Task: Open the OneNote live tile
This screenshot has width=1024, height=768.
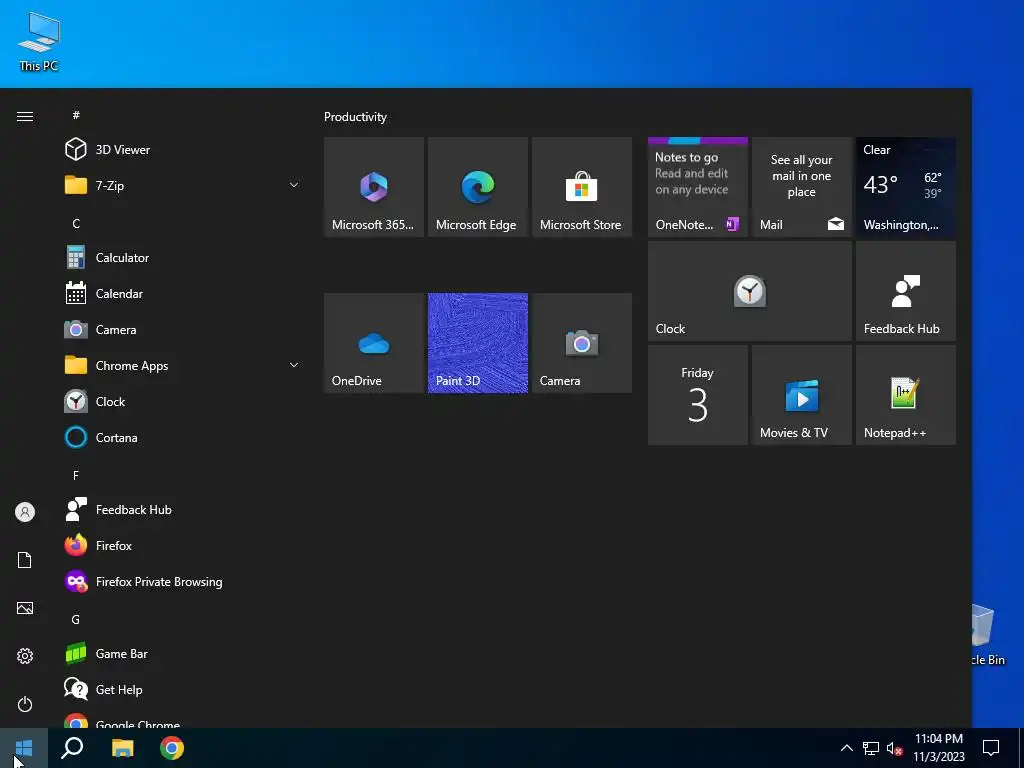Action: coord(697,187)
